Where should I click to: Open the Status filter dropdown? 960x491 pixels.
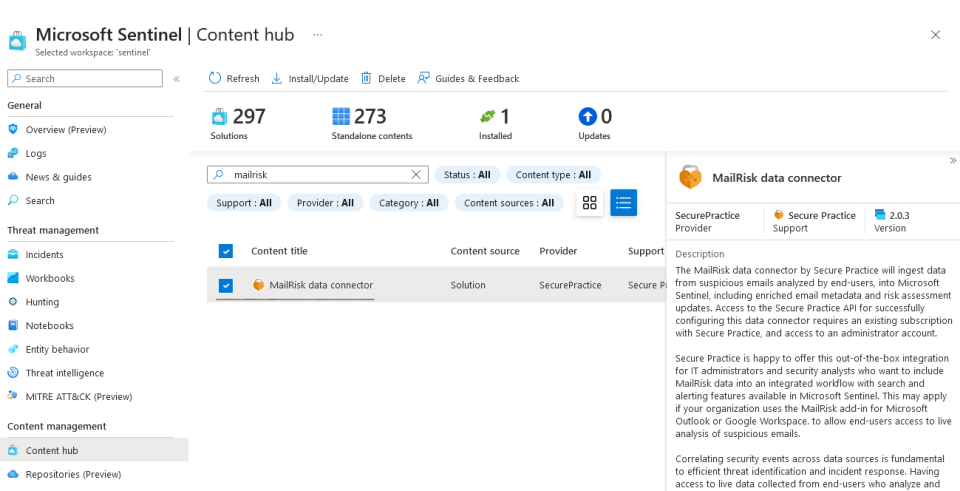pos(466,175)
